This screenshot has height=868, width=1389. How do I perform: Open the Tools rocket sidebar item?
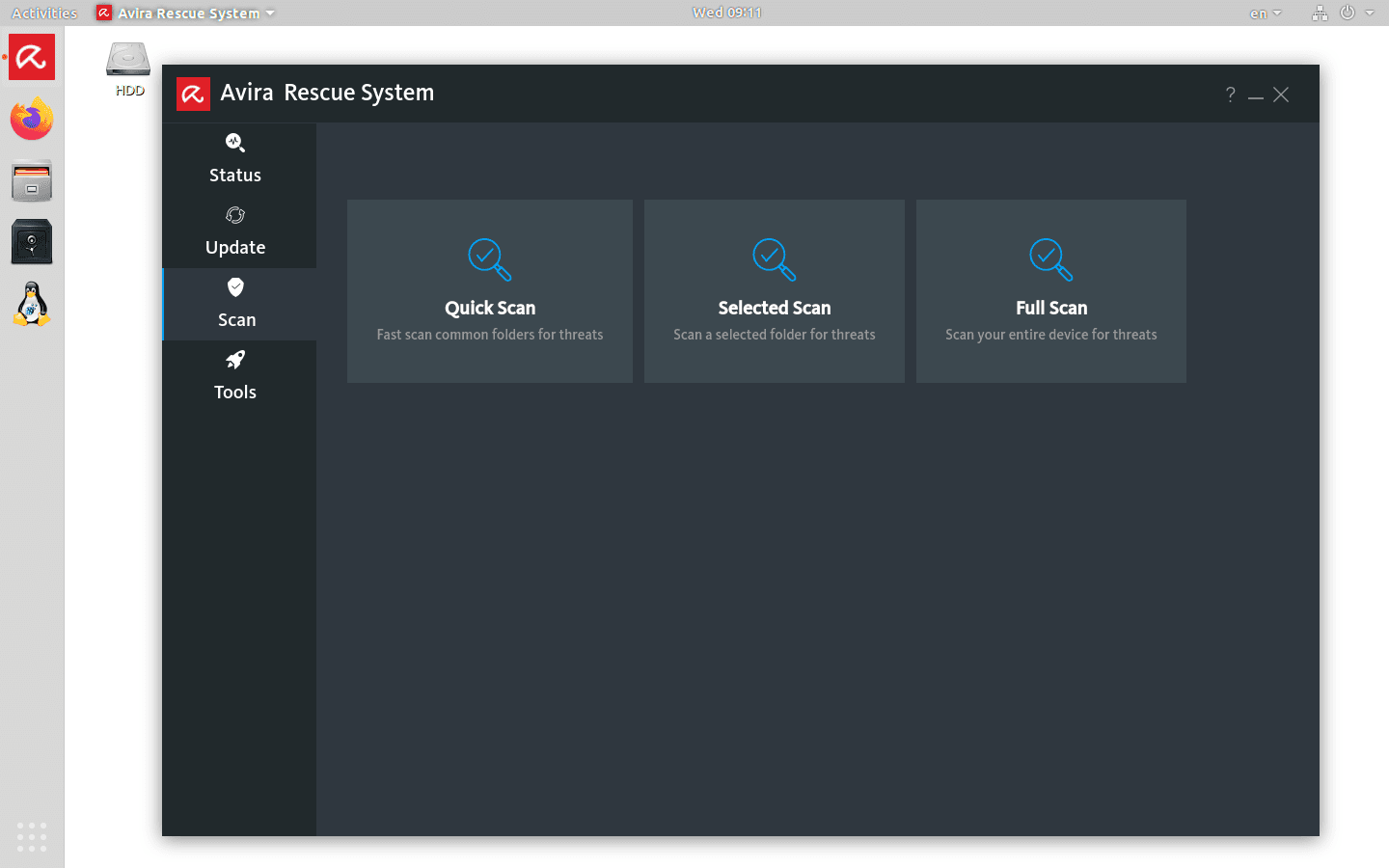[235, 376]
